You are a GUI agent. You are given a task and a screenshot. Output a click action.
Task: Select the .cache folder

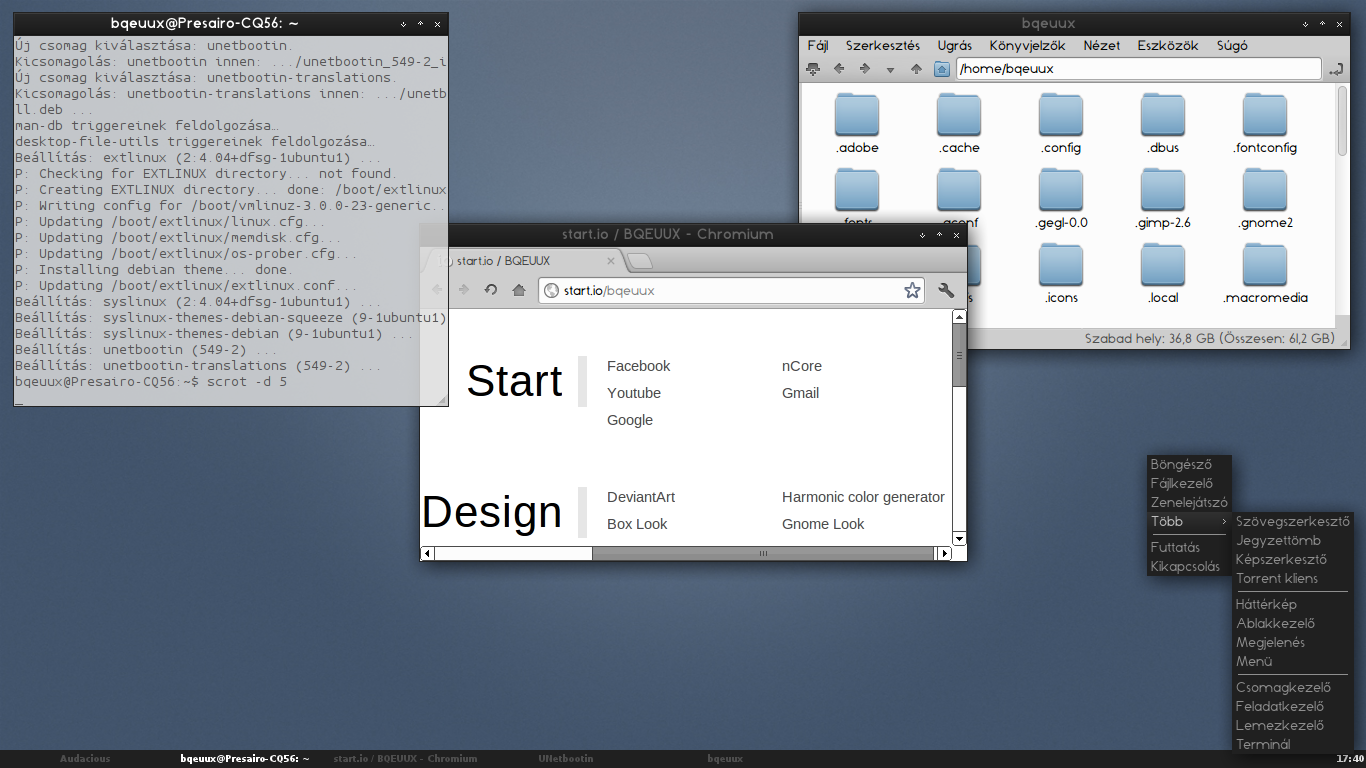pos(959,124)
